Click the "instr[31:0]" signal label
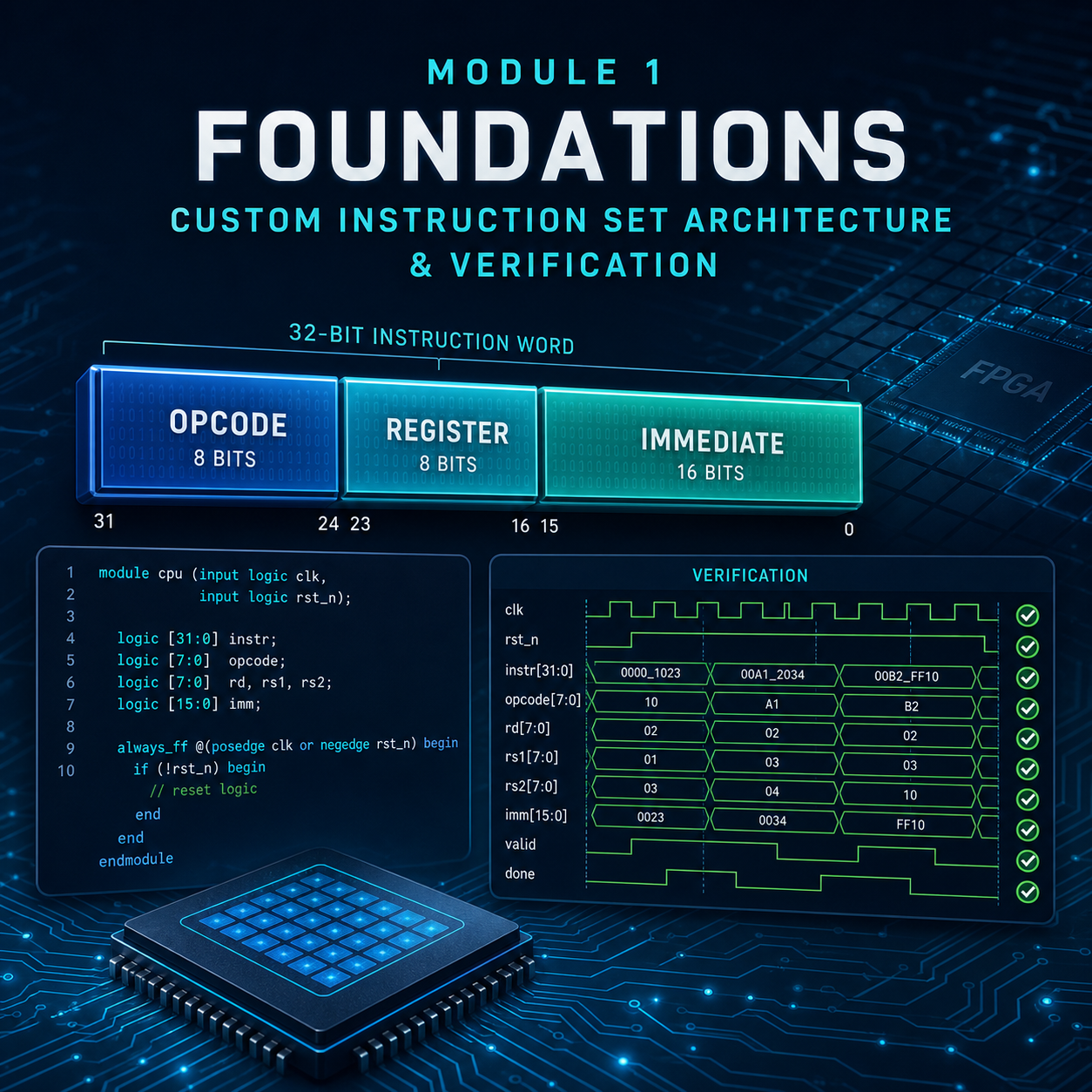Screen dimensions: 1092x1092 (539, 671)
